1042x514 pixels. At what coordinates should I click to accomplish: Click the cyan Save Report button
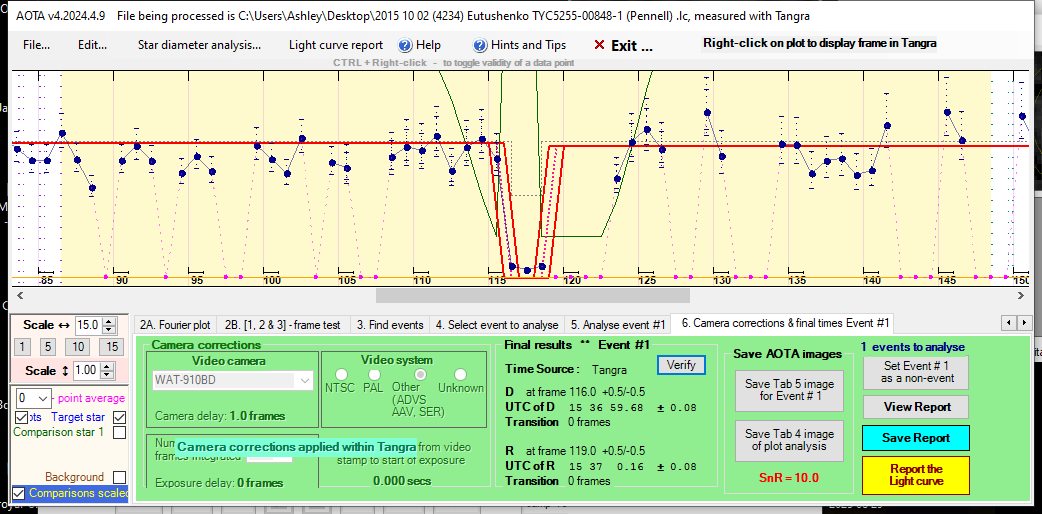(915, 438)
